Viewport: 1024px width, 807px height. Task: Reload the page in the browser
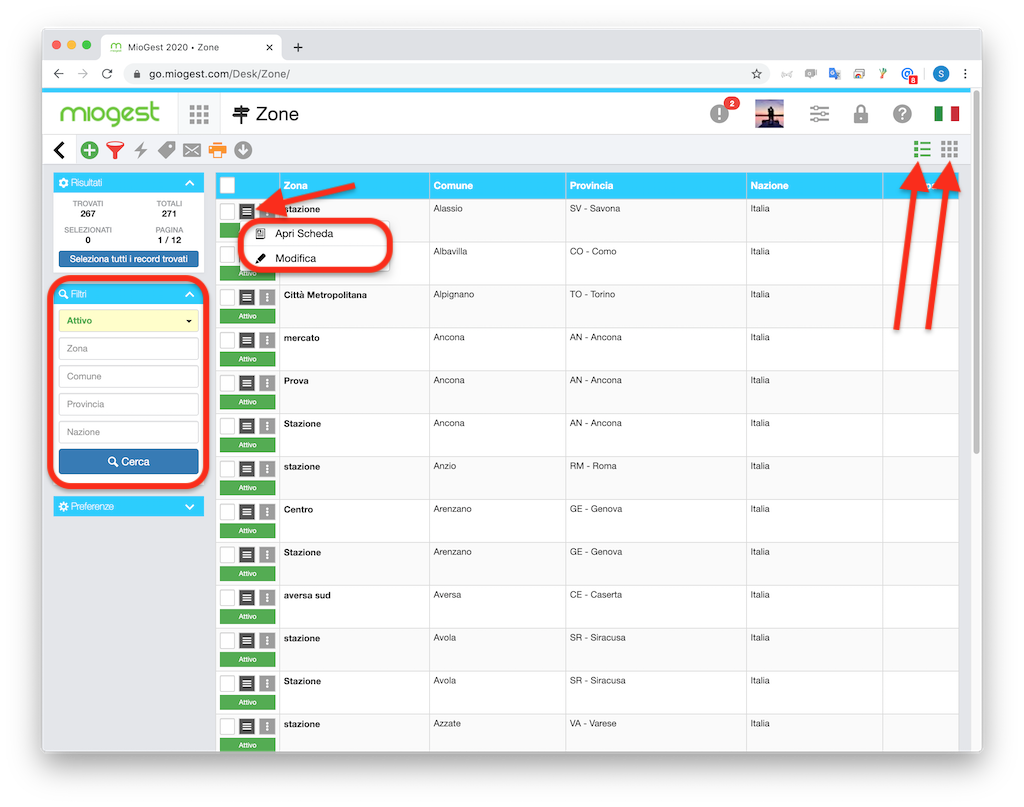[107, 74]
